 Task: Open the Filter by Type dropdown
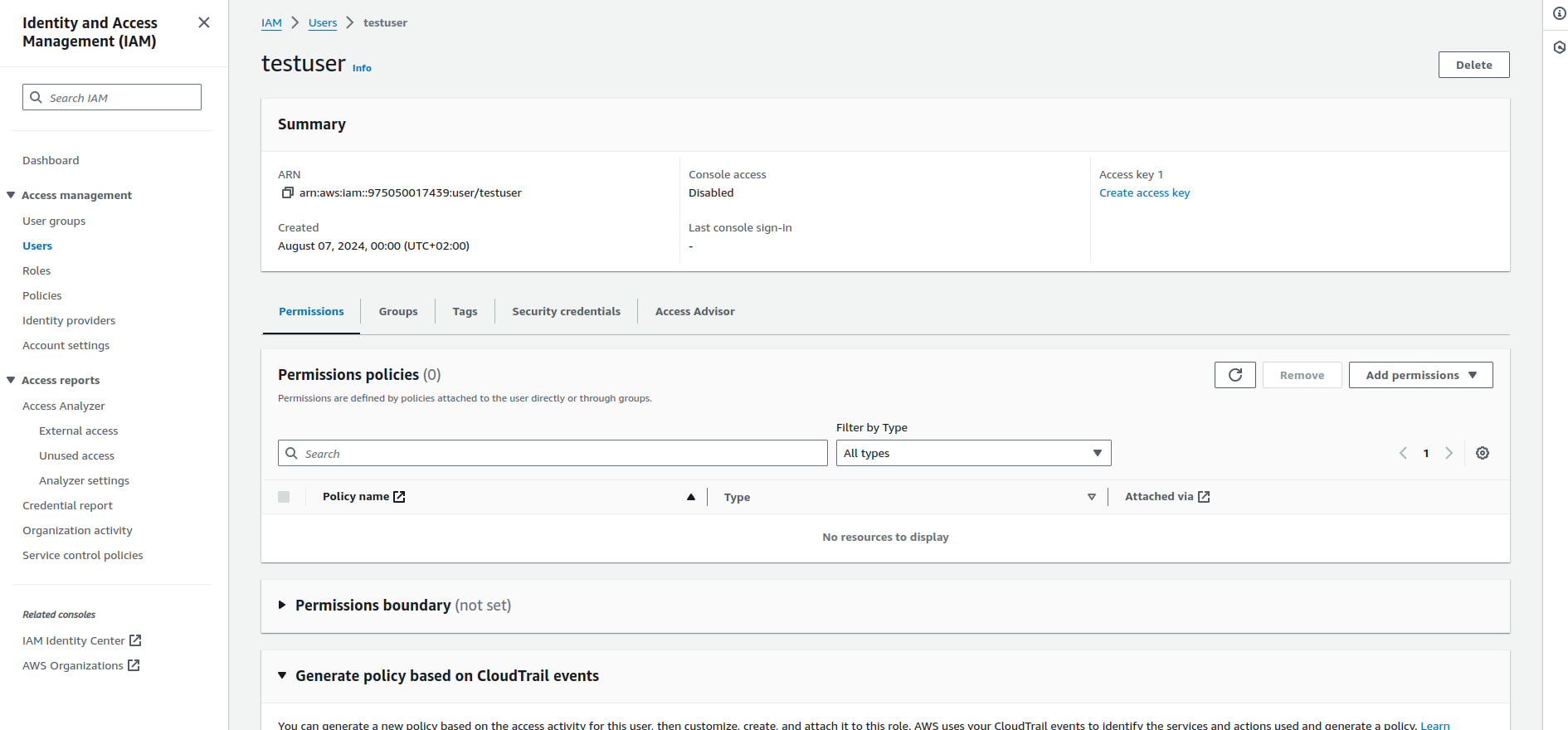(973, 453)
